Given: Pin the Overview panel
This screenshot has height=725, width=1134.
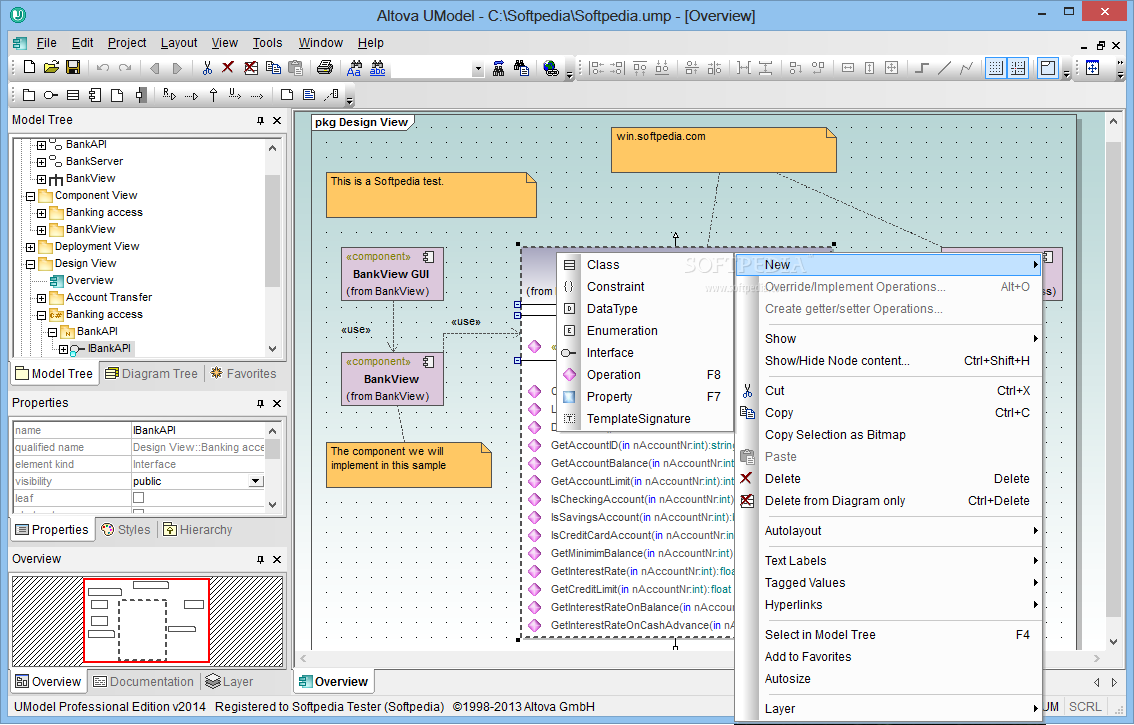Looking at the screenshot, I should coord(260,559).
